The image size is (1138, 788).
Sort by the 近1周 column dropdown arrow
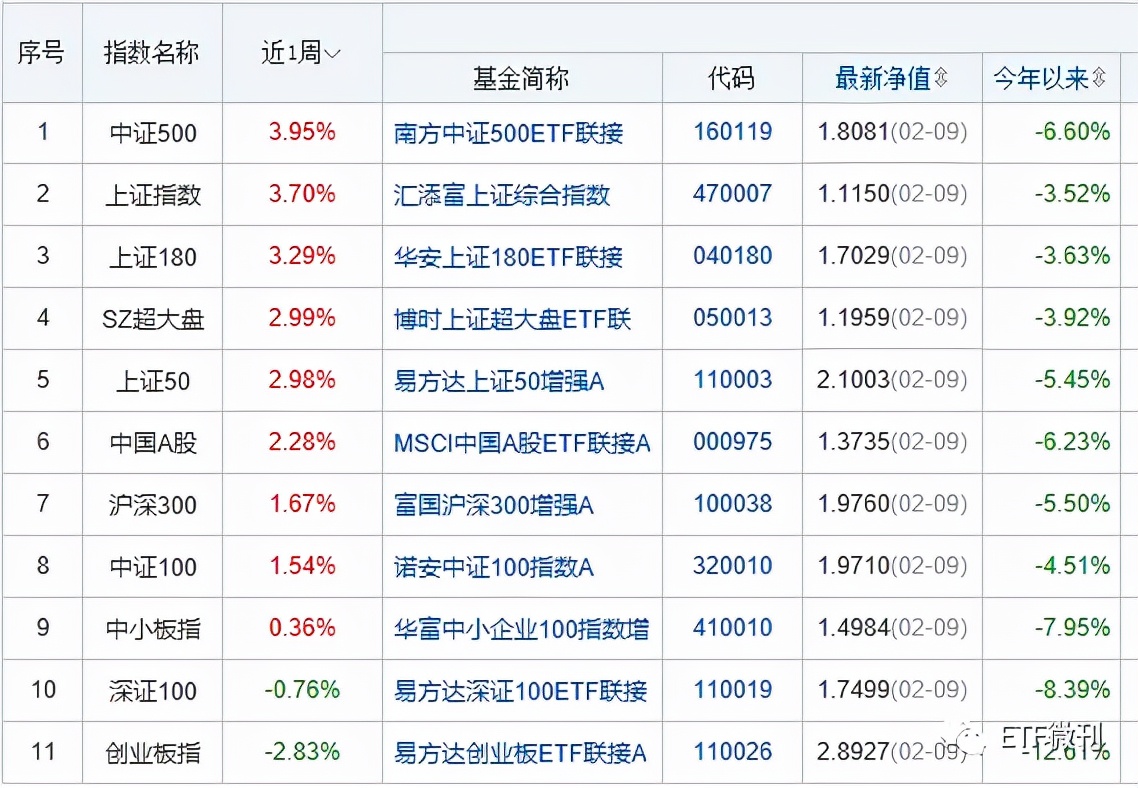(332, 54)
